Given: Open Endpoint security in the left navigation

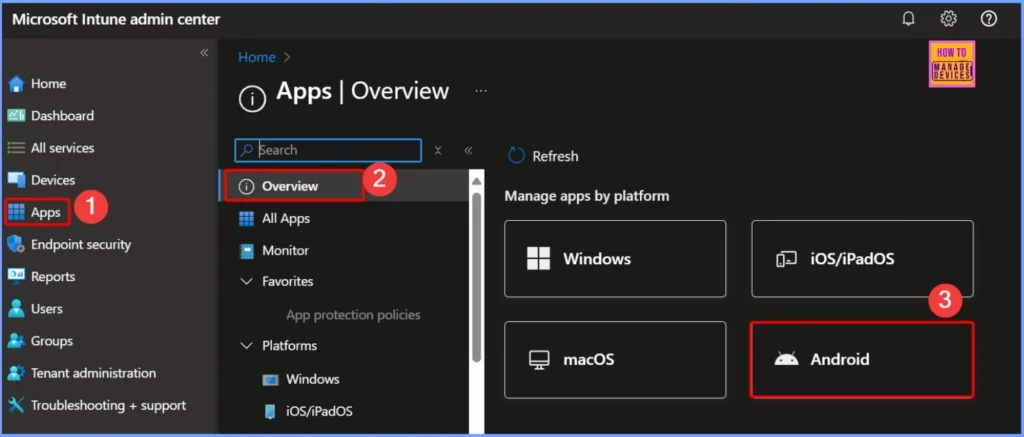Looking at the screenshot, I should click(x=81, y=244).
